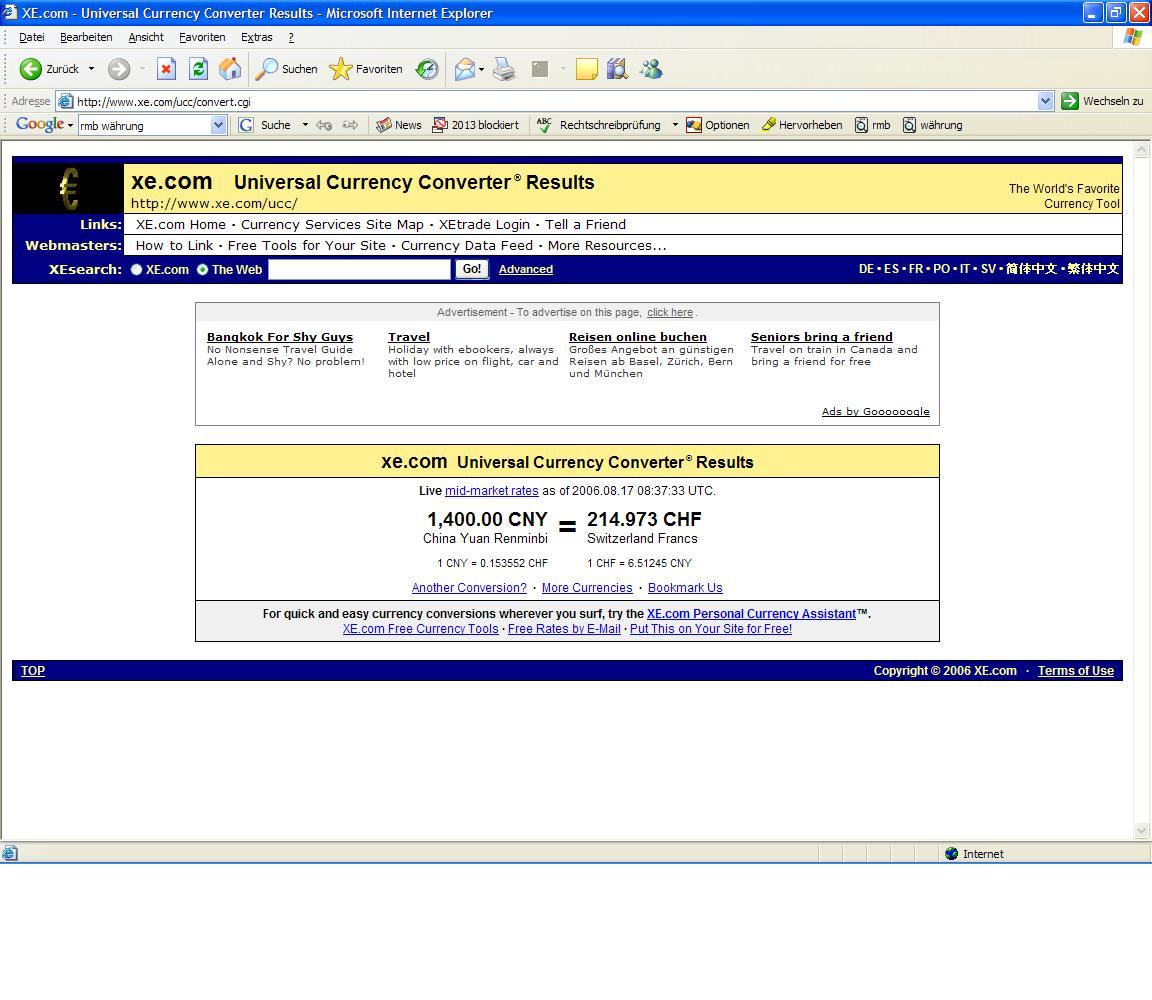This screenshot has height=1000, width=1152.
Task: Open Google logo dropdown arrow
Action: point(71,125)
